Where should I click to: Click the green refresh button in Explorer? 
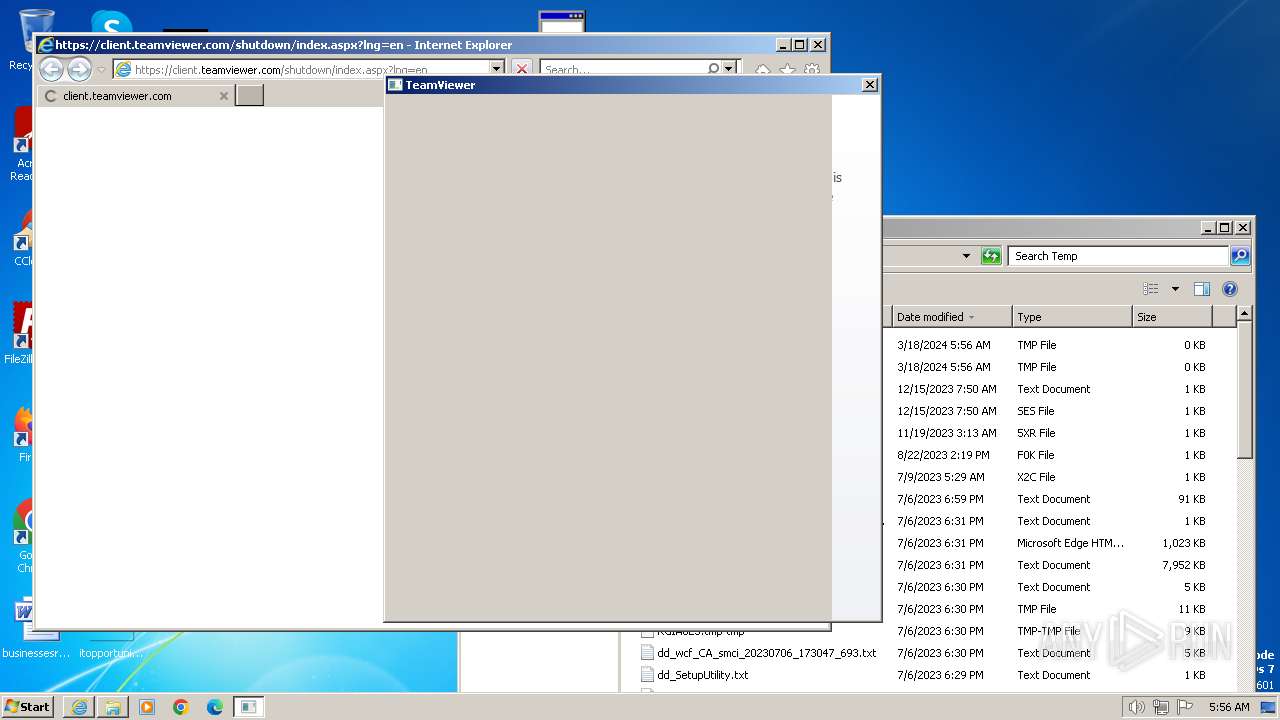(991, 256)
